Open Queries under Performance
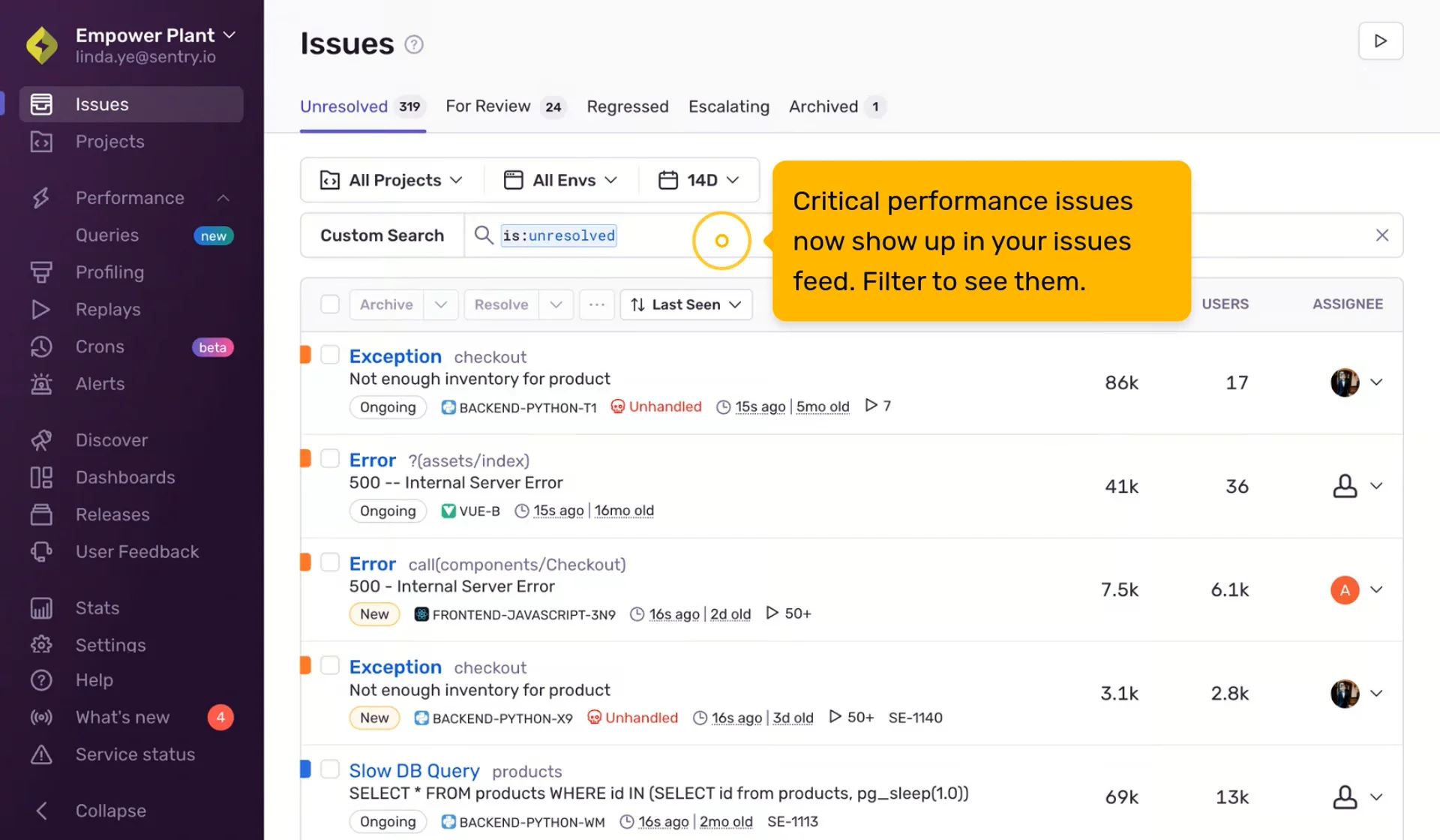 (x=107, y=235)
